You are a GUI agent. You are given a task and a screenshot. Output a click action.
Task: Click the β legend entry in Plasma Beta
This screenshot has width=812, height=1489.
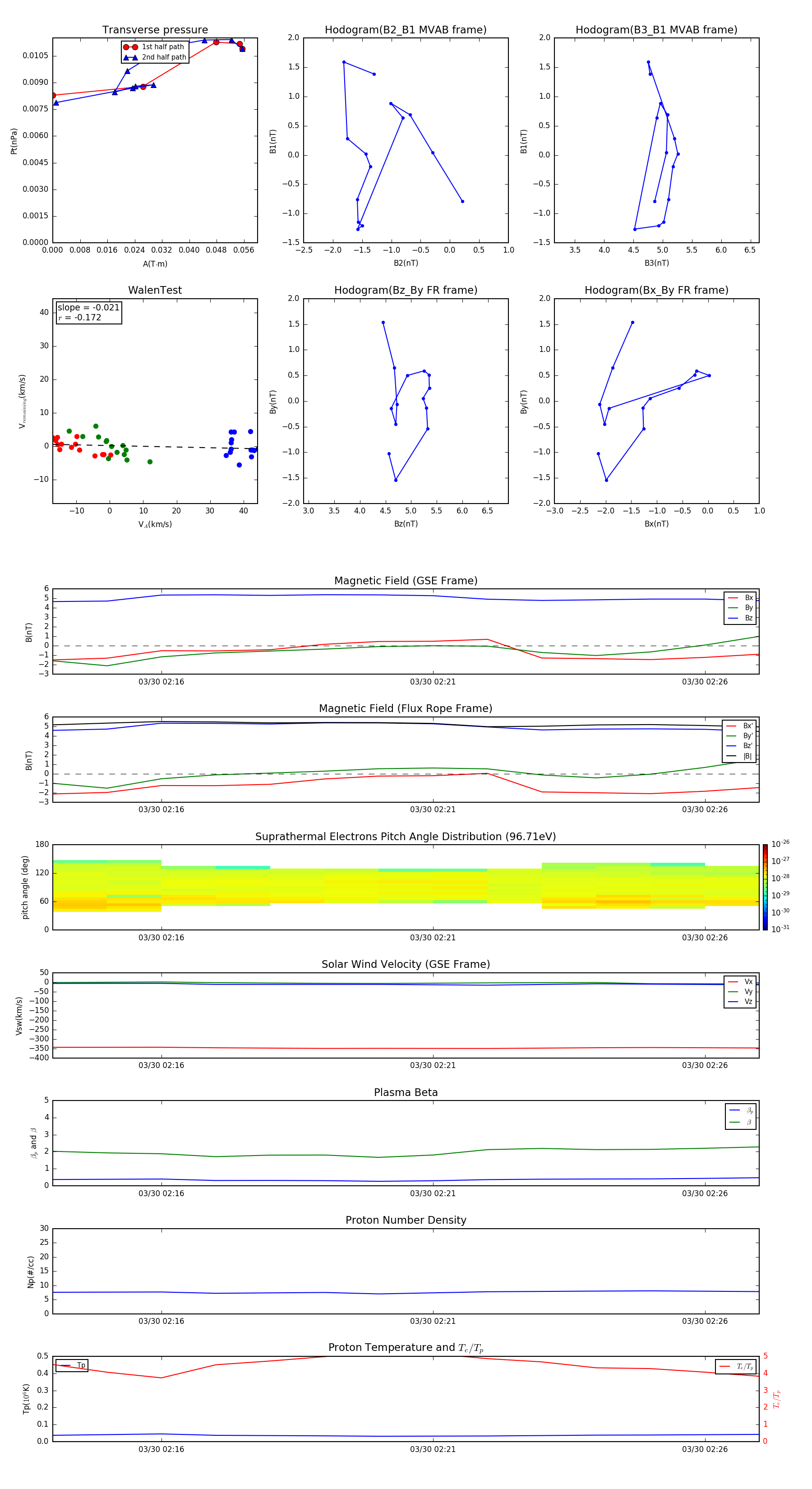click(741, 1123)
